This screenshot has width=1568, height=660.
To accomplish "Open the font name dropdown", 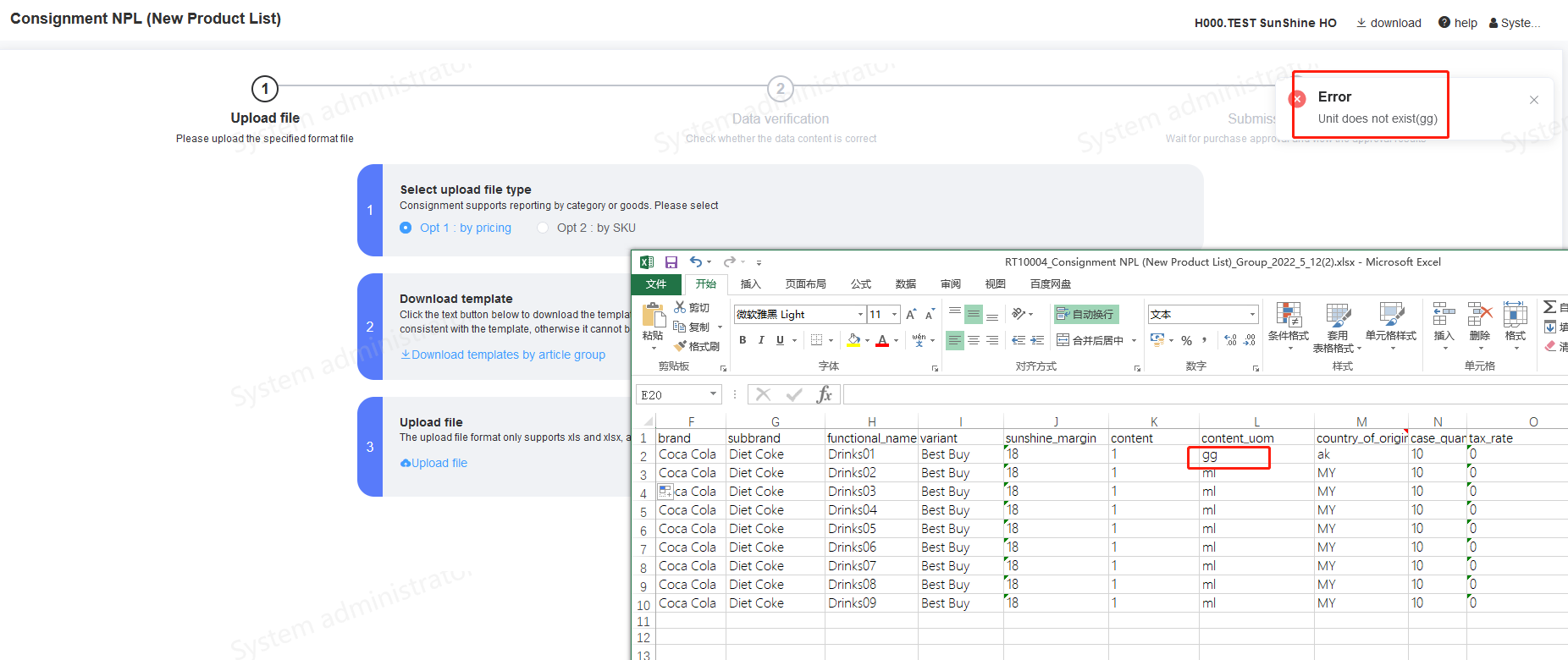I will [x=860, y=315].
